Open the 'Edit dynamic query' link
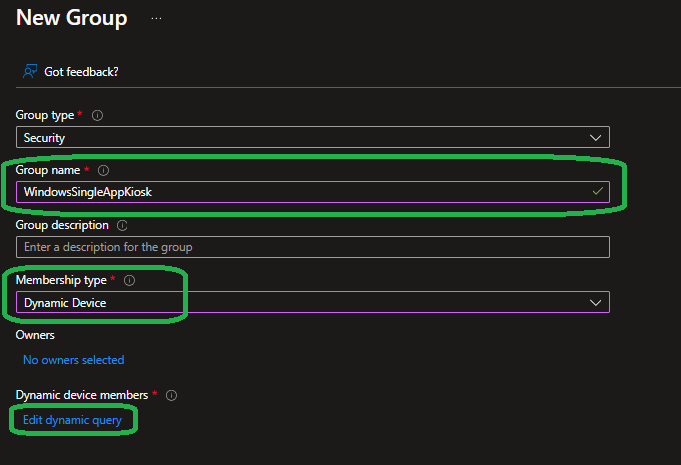This screenshot has height=465, width=681. pyautogui.click(x=72, y=420)
